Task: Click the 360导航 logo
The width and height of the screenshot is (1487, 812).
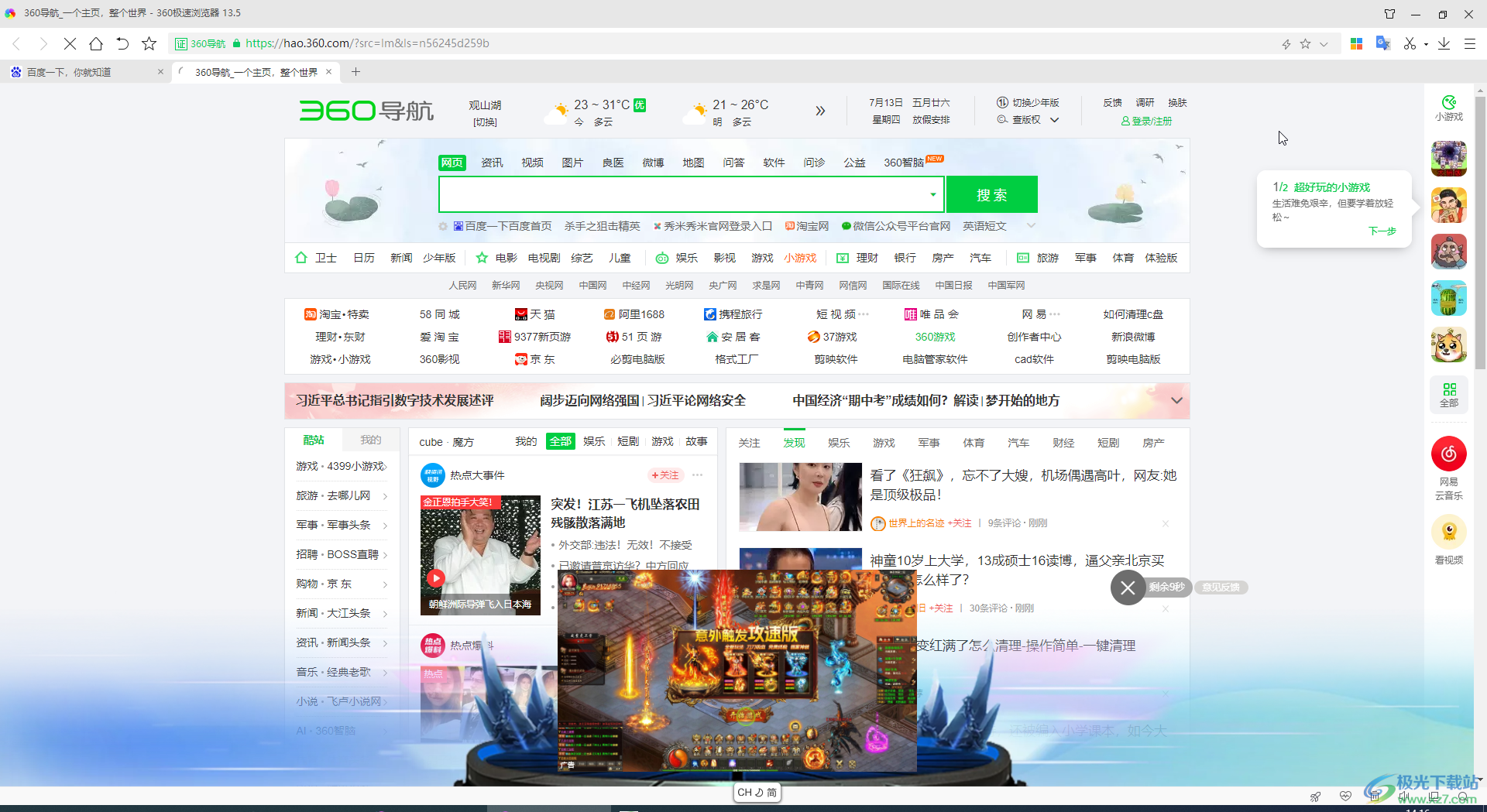Action: pyautogui.click(x=366, y=111)
